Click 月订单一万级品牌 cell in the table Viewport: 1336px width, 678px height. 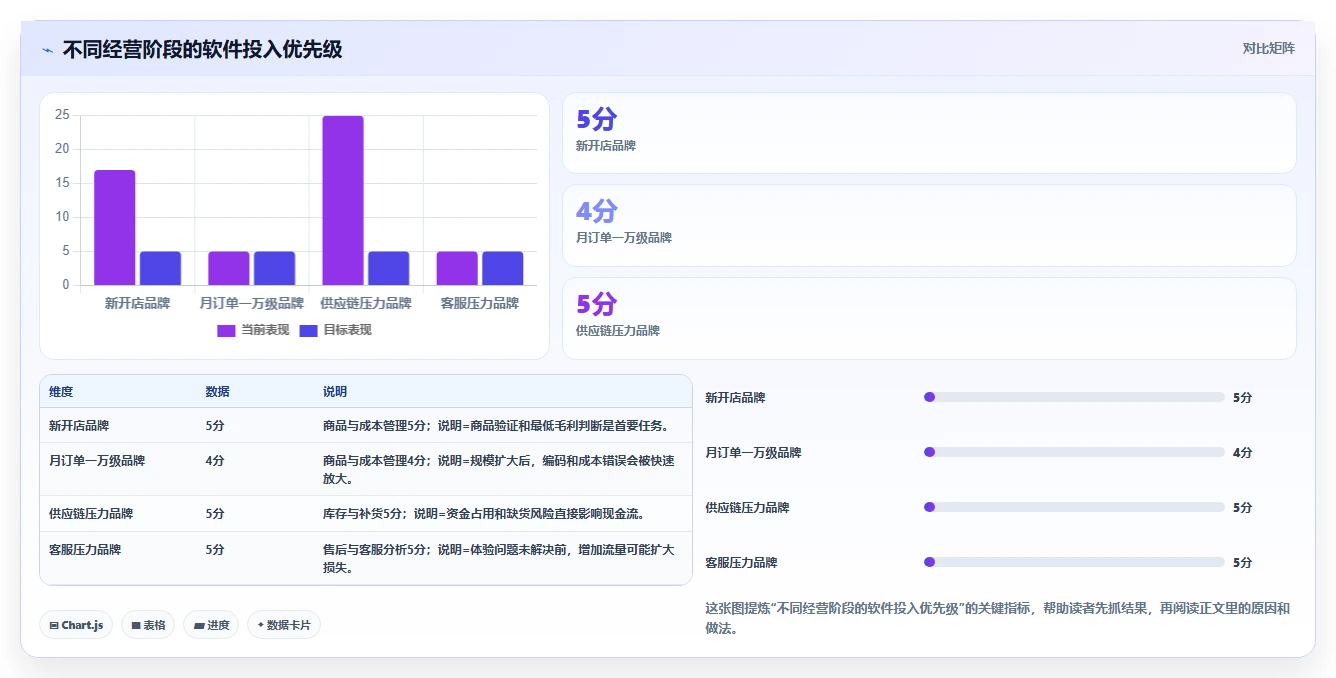click(97, 461)
